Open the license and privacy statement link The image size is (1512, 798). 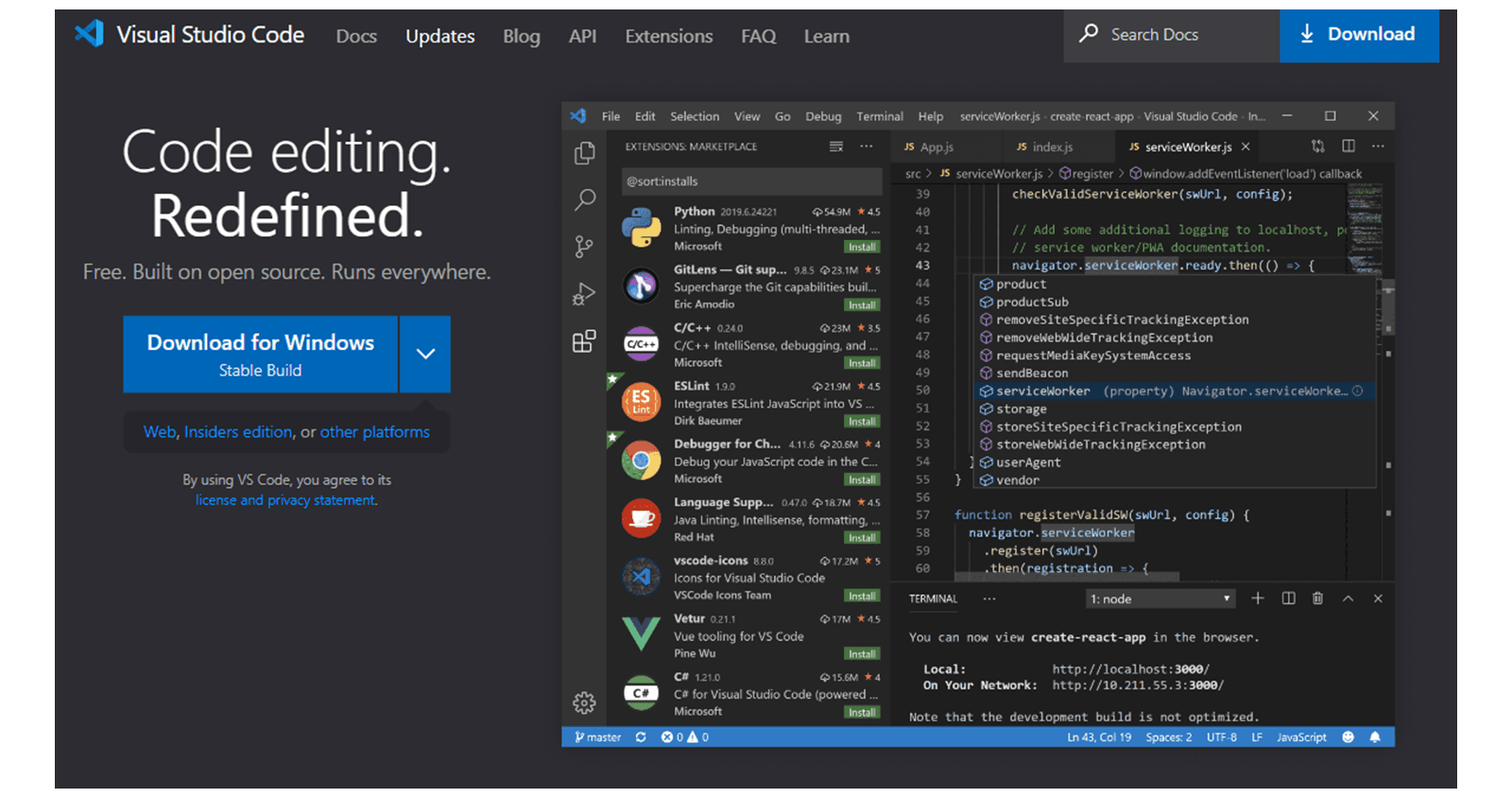pos(286,500)
